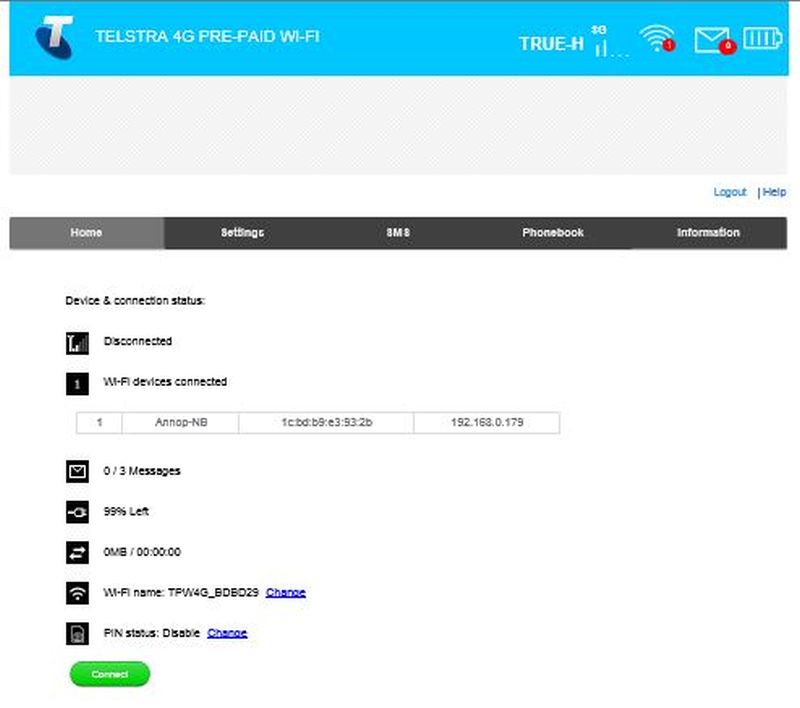Image resolution: width=800 pixels, height=708 pixels.
Task: Click the Wi-Fi devices connected label
Action: [x=165, y=382]
